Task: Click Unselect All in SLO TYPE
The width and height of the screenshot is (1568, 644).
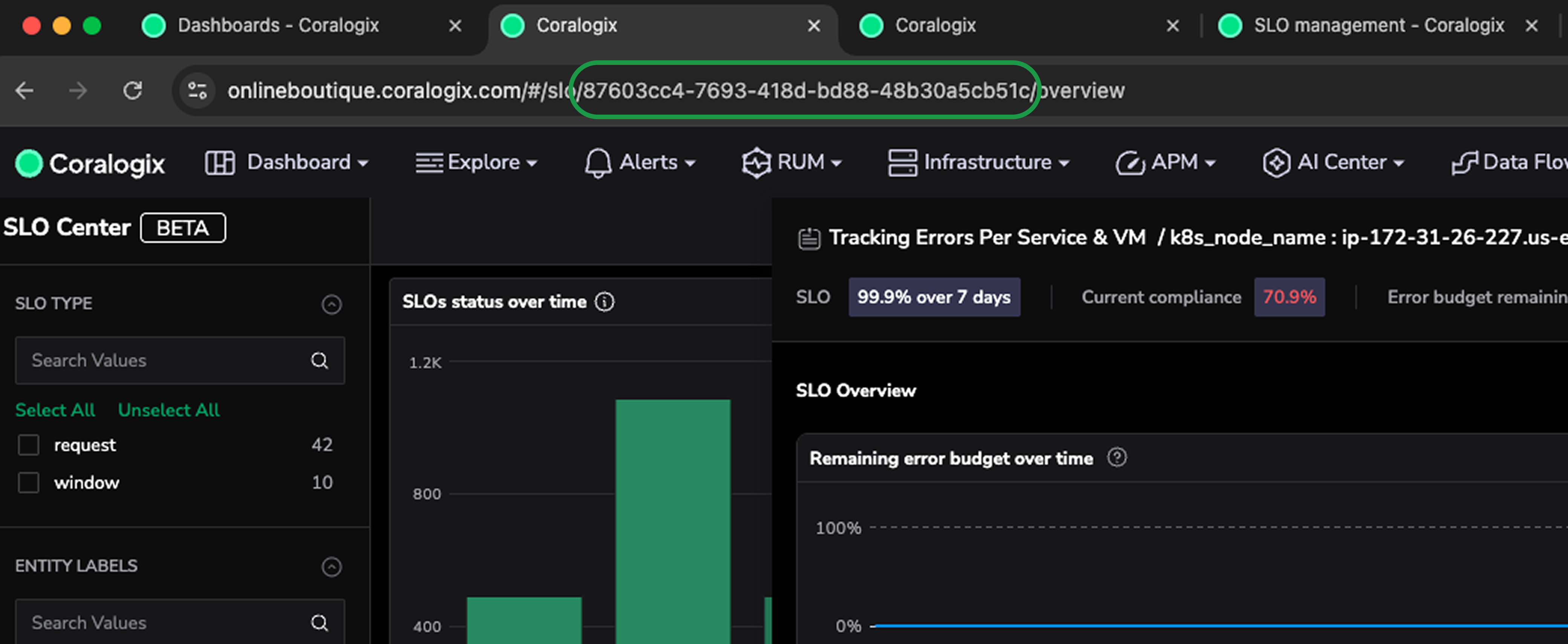Action: [168, 410]
